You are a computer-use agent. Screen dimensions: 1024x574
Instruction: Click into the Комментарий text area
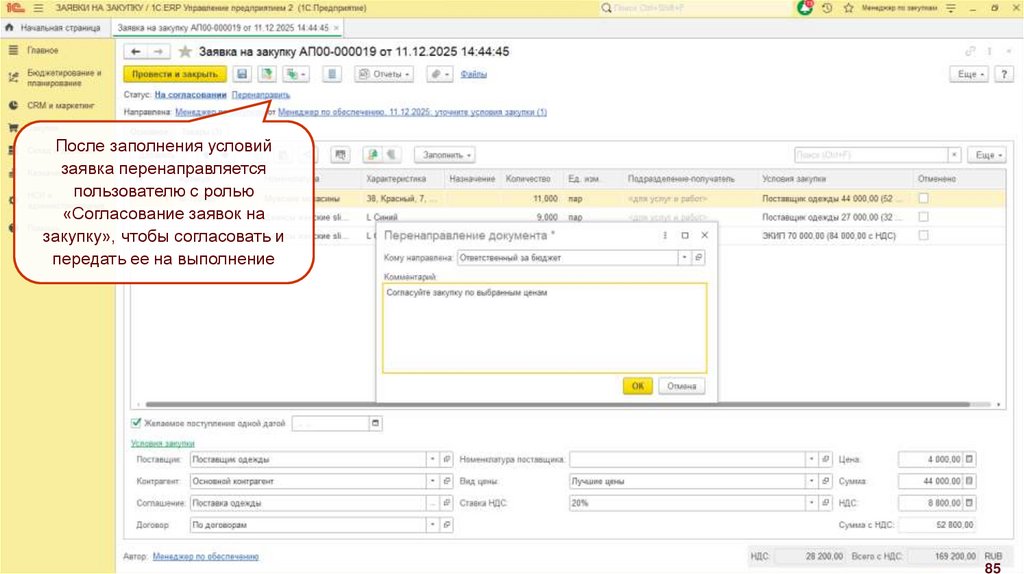point(544,327)
